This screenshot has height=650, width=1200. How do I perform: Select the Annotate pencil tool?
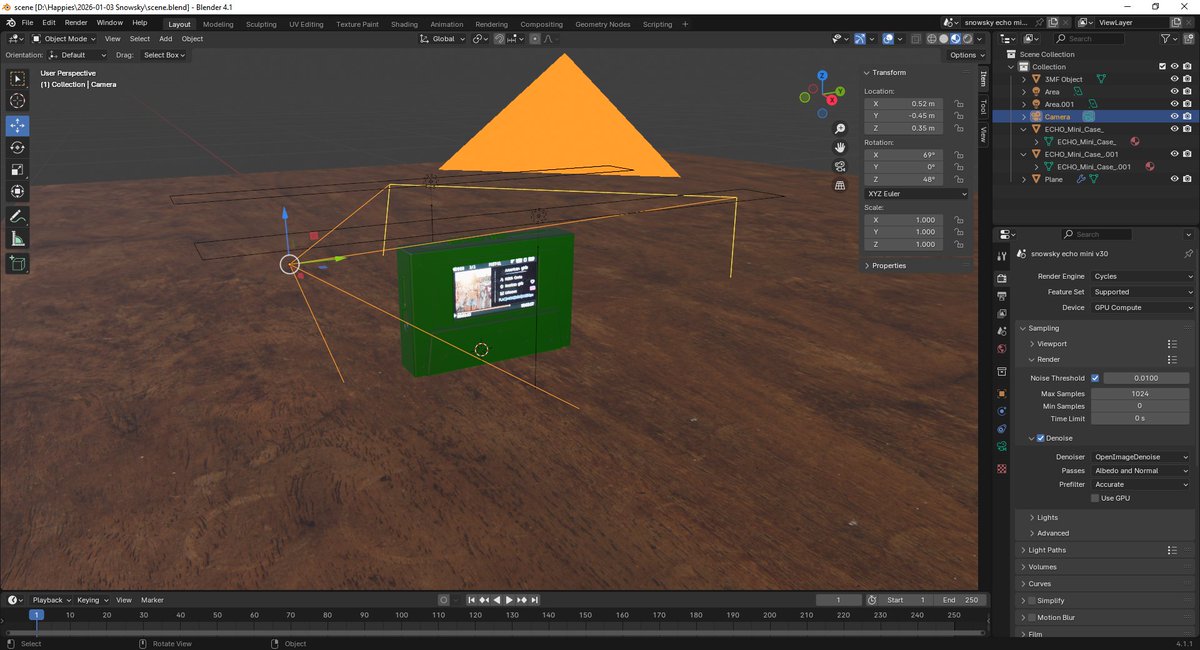pyautogui.click(x=18, y=216)
